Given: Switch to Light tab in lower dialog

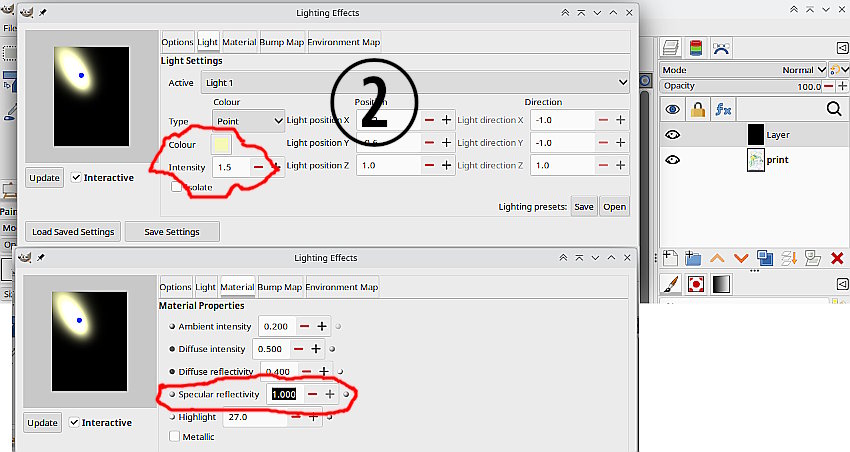Looking at the screenshot, I should 205,287.
